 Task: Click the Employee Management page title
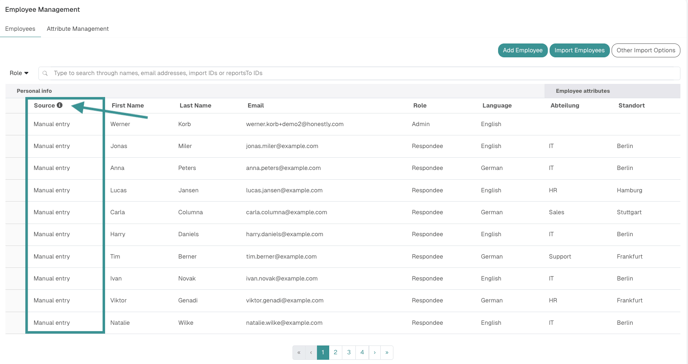[43, 10]
